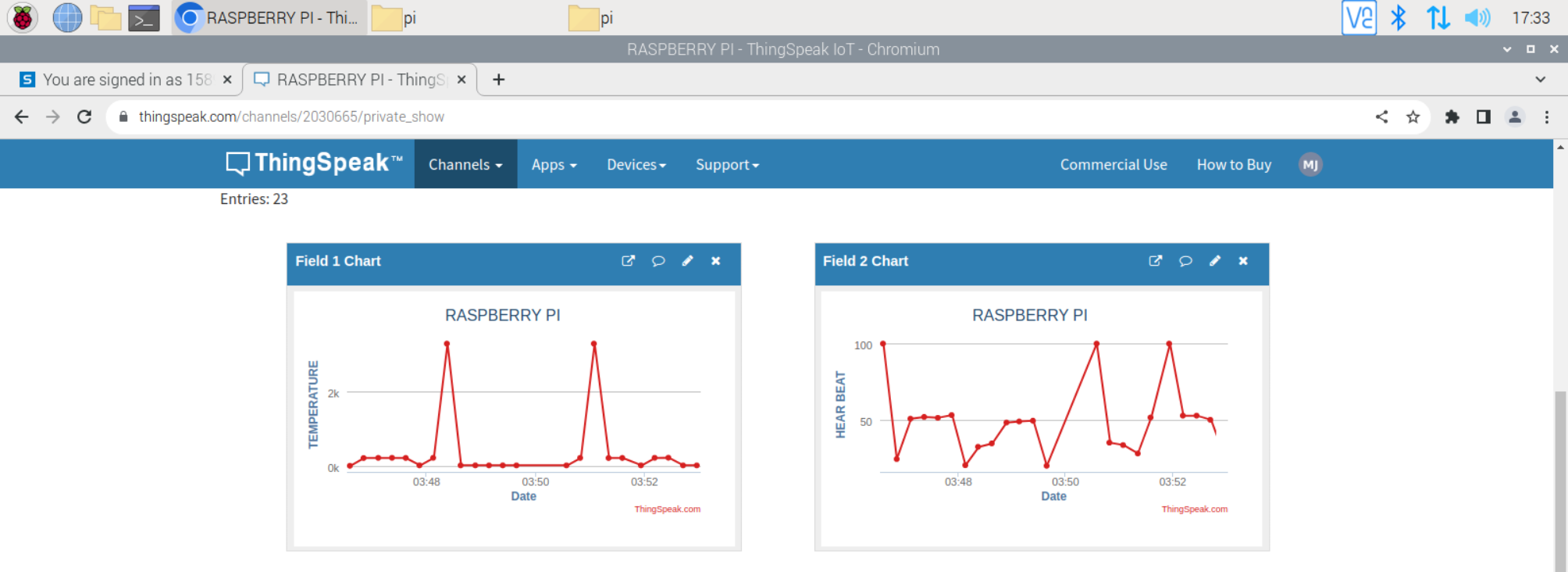This screenshot has height=572, width=1568.
Task: Open Field 2 Chart in new window
Action: click(1155, 261)
